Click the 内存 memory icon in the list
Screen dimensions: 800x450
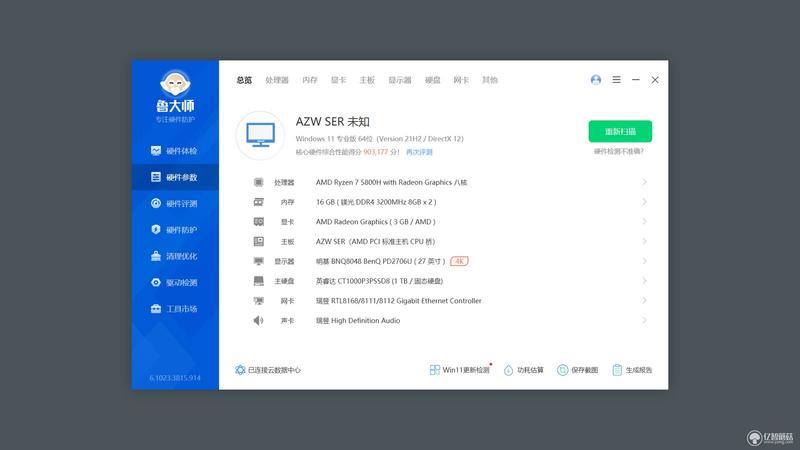click(x=259, y=202)
